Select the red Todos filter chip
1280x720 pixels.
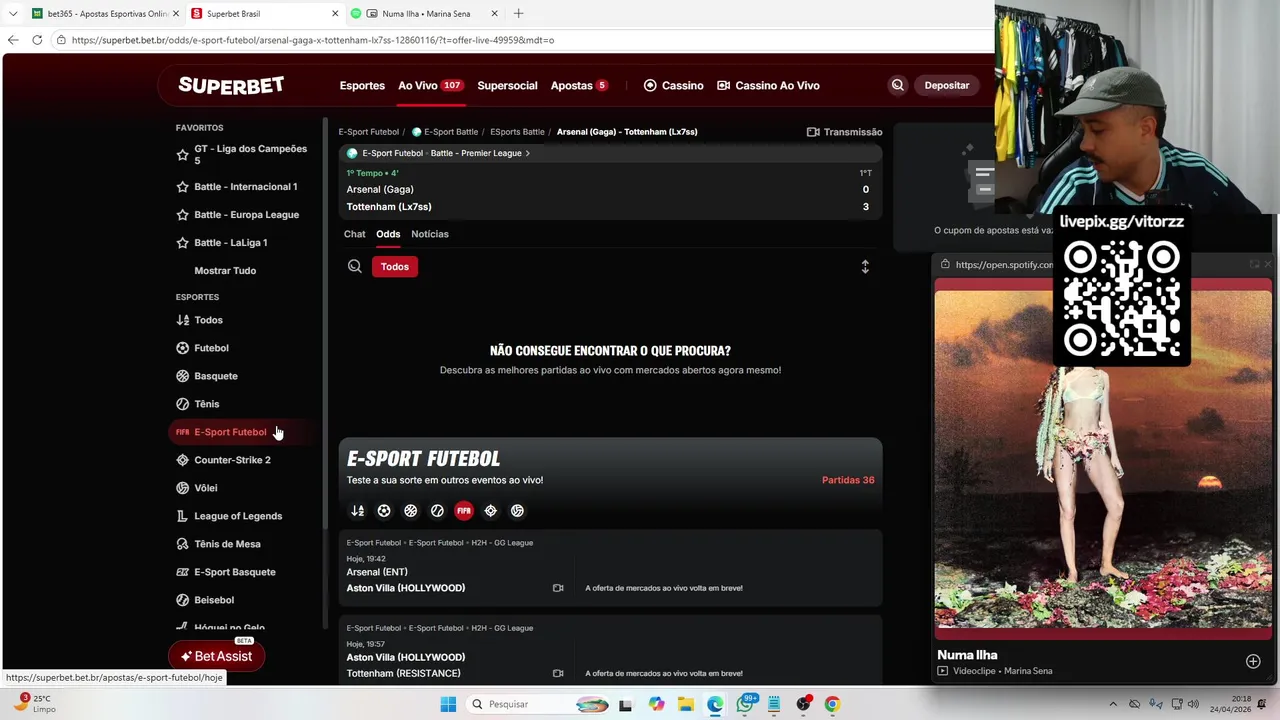coord(395,267)
